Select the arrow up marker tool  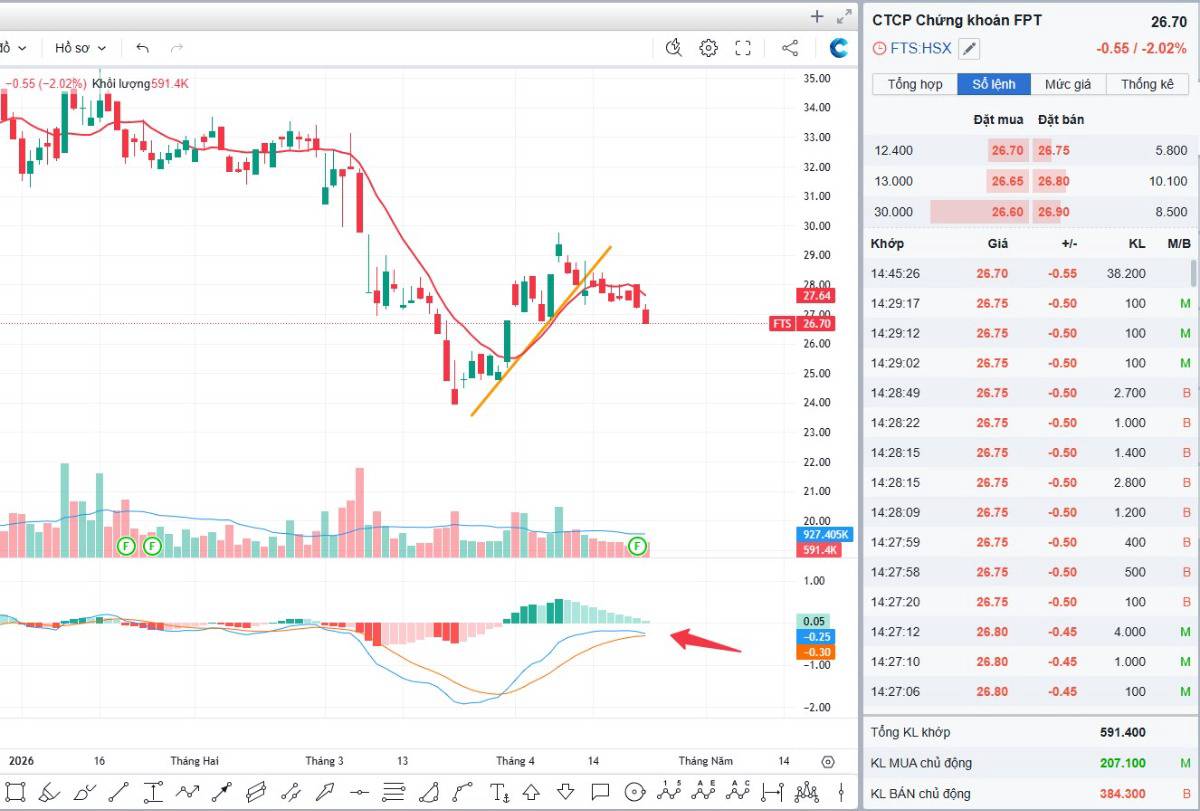point(531,792)
